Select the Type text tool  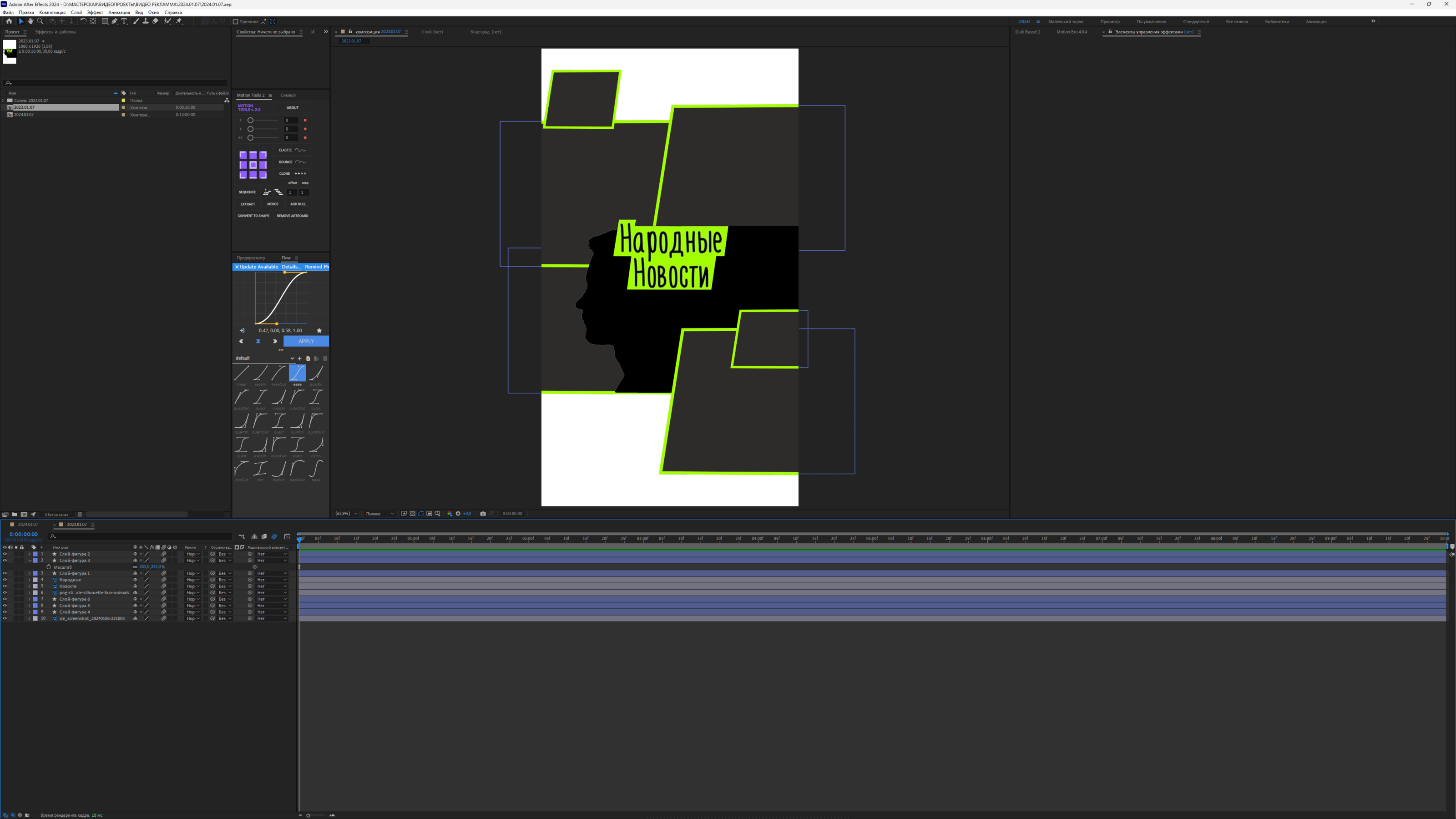point(124,21)
